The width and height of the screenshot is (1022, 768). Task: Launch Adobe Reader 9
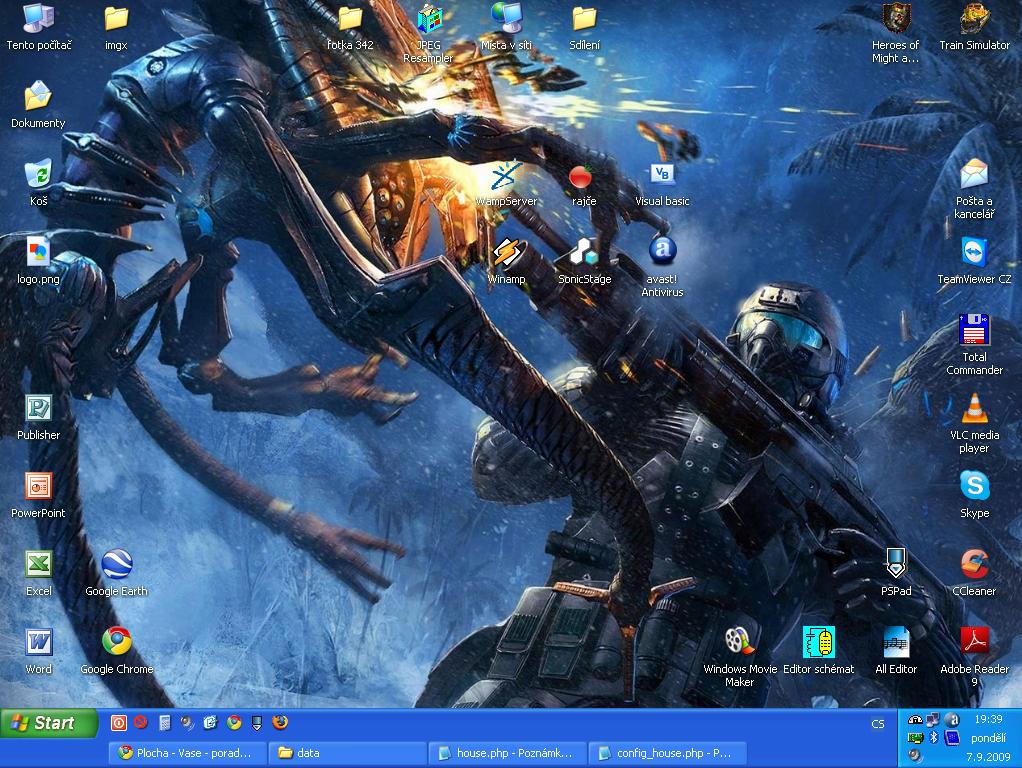point(974,657)
